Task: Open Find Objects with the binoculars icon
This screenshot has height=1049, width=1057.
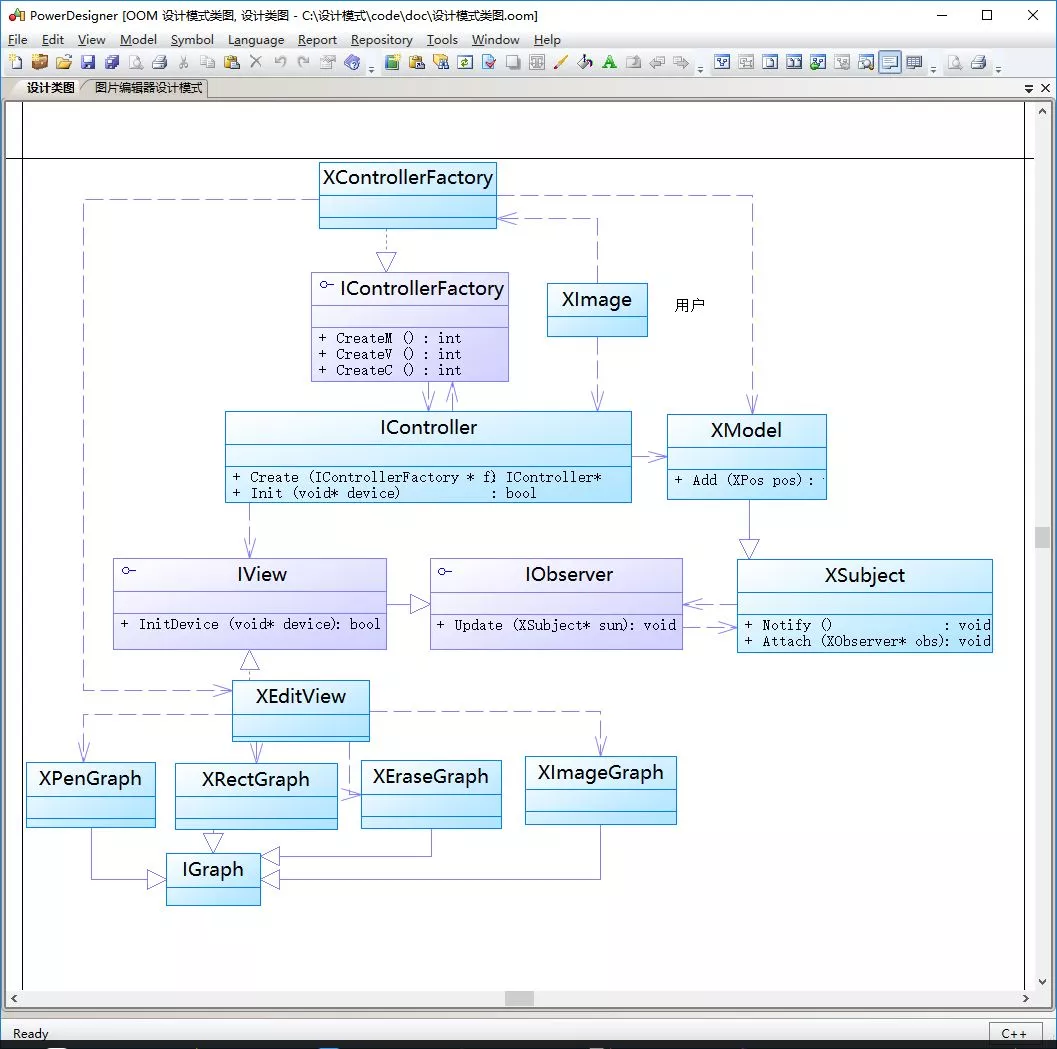Action: pos(441,63)
